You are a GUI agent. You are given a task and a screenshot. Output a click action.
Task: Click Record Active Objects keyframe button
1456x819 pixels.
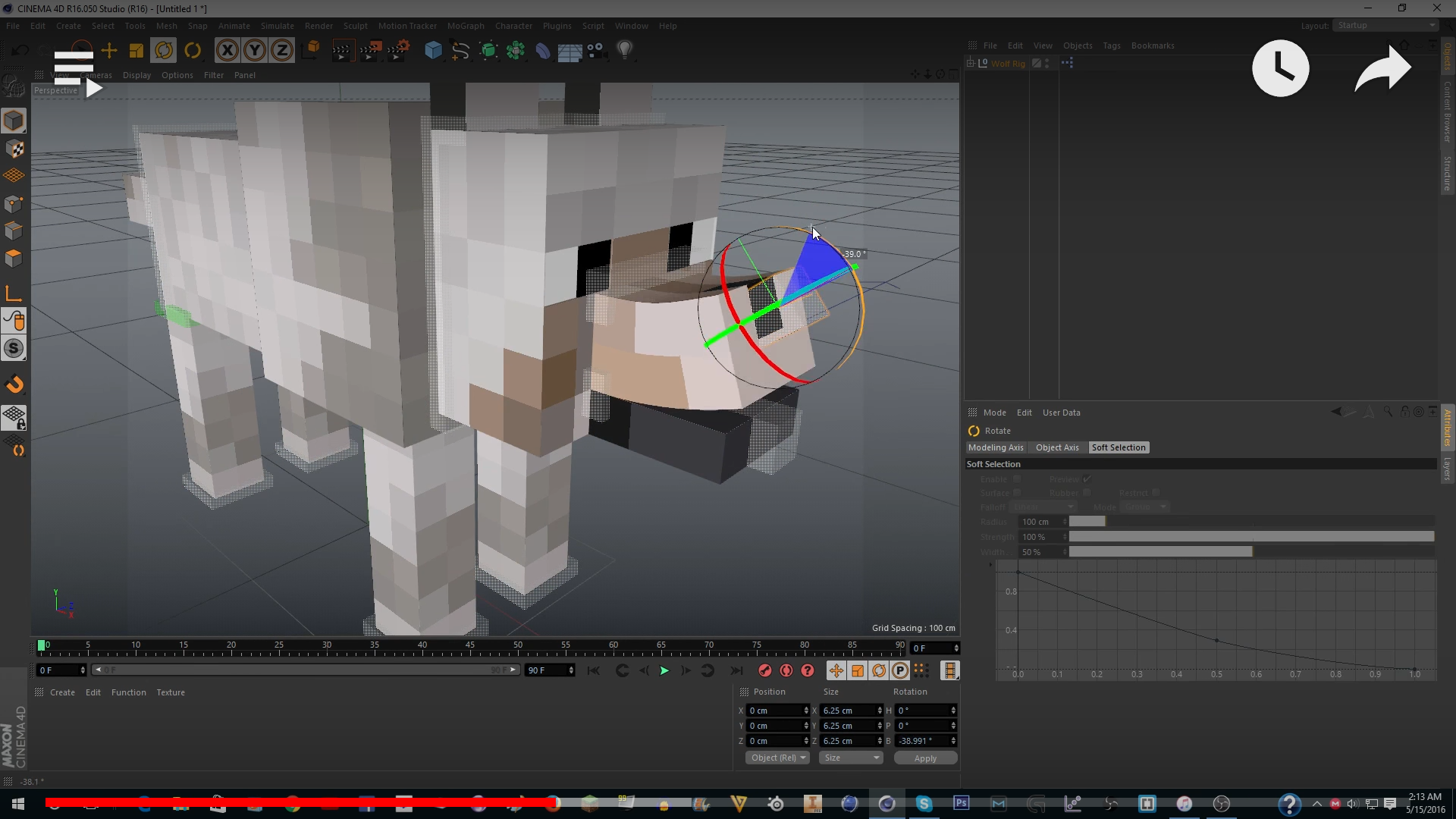pyautogui.click(x=765, y=671)
